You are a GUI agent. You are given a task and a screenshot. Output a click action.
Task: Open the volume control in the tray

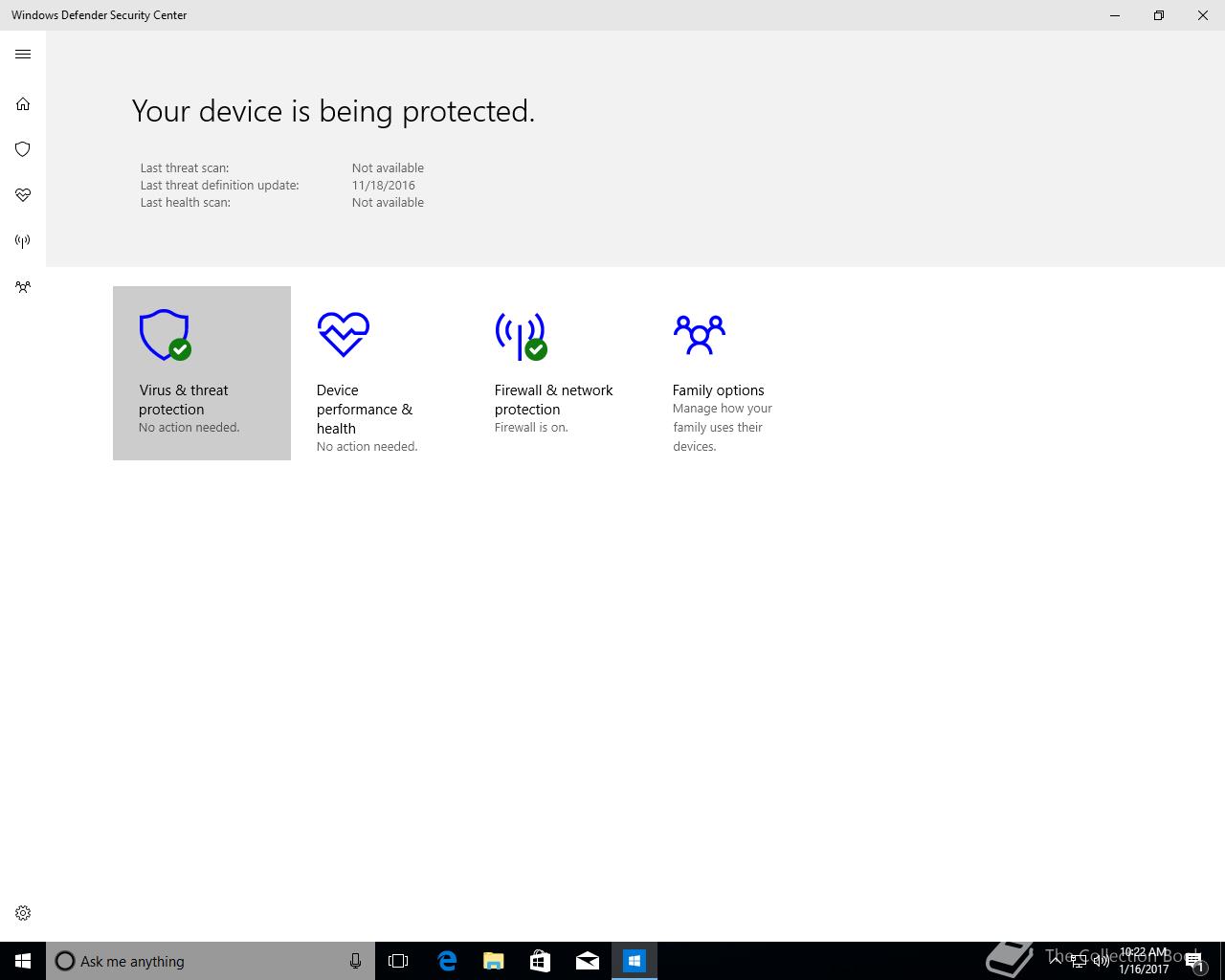pos(1102,961)
